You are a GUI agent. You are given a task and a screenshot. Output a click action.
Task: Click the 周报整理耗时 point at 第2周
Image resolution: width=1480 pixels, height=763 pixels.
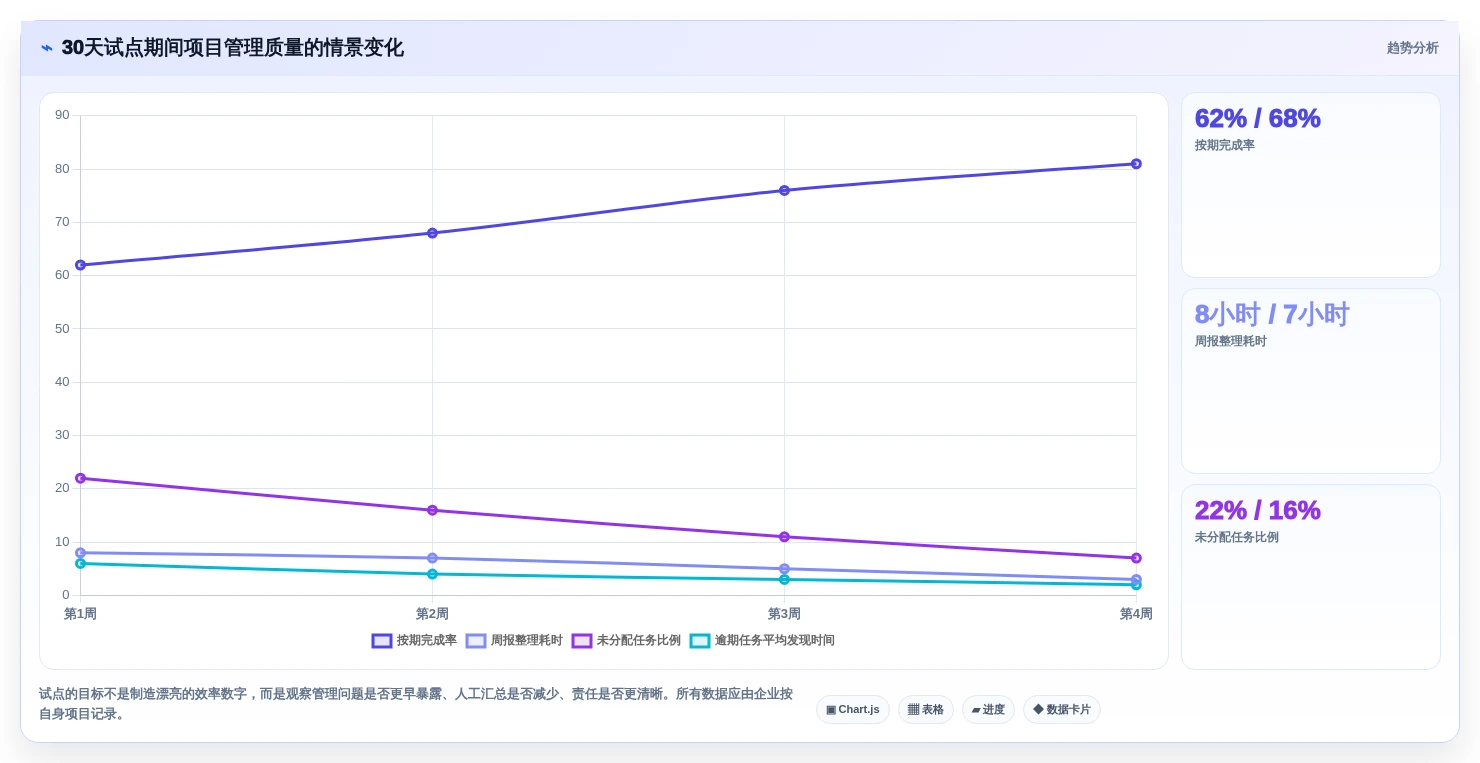coord(432,558)
